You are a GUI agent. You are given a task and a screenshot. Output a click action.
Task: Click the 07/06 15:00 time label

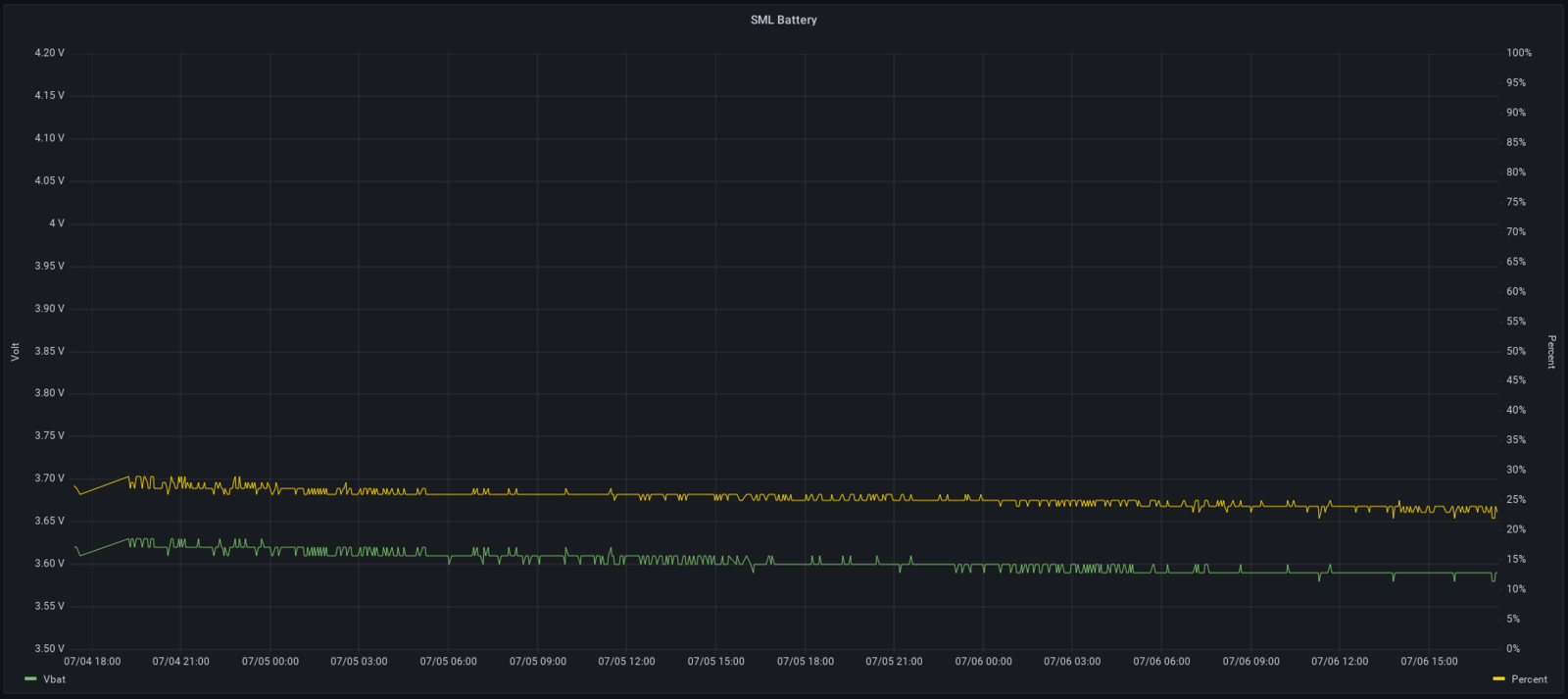point(1430,662)
